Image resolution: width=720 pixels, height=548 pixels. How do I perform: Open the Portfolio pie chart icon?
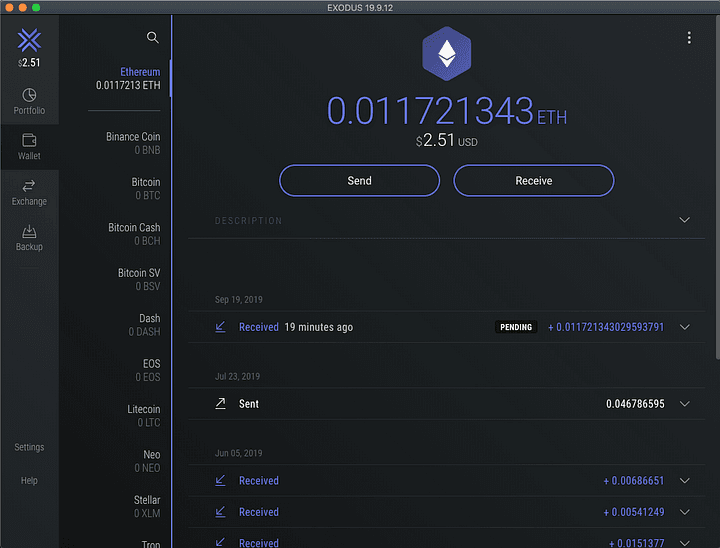pyautogui.click(x=29, y=95)
